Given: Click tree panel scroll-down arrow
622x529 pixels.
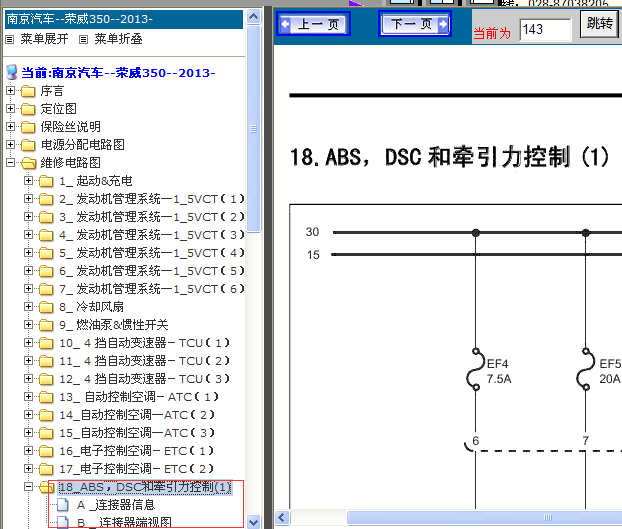Looking at the screenshot, I should click(x=253, y=522).
